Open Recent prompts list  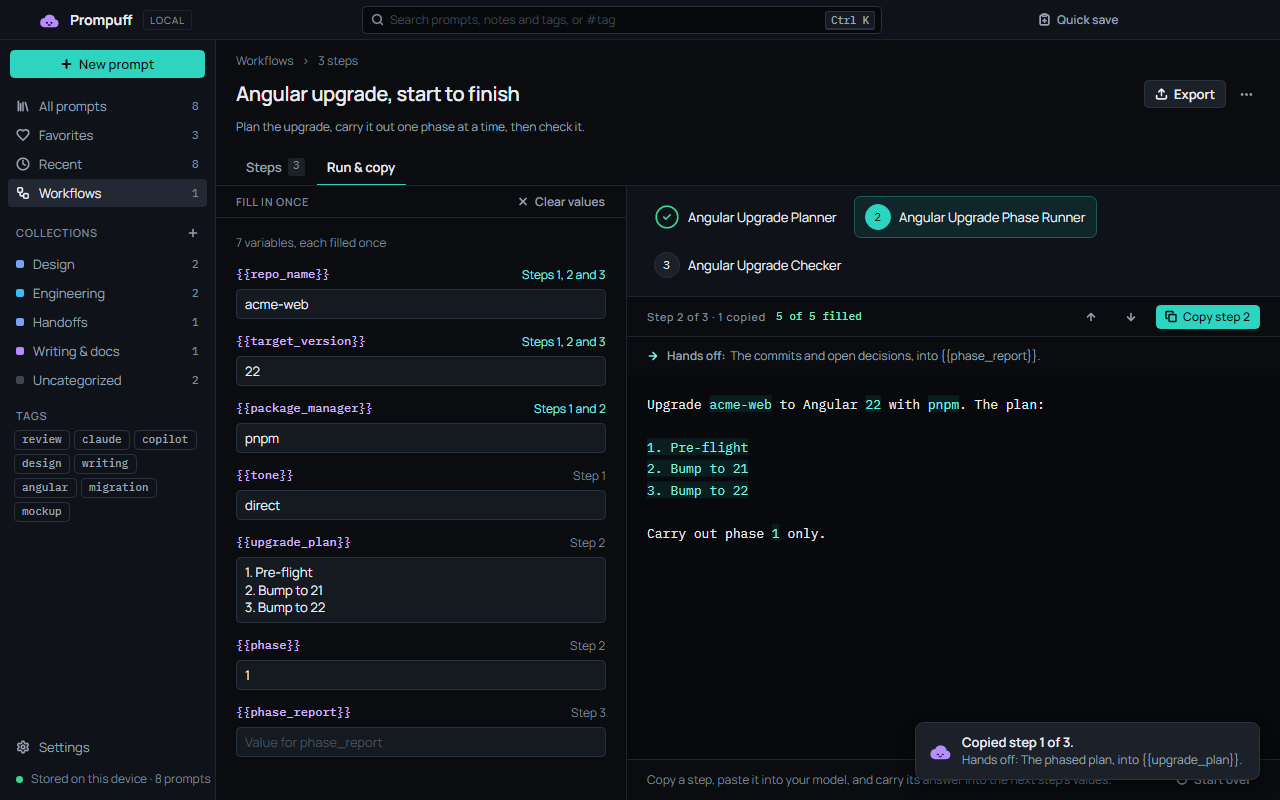click(107, 164)
